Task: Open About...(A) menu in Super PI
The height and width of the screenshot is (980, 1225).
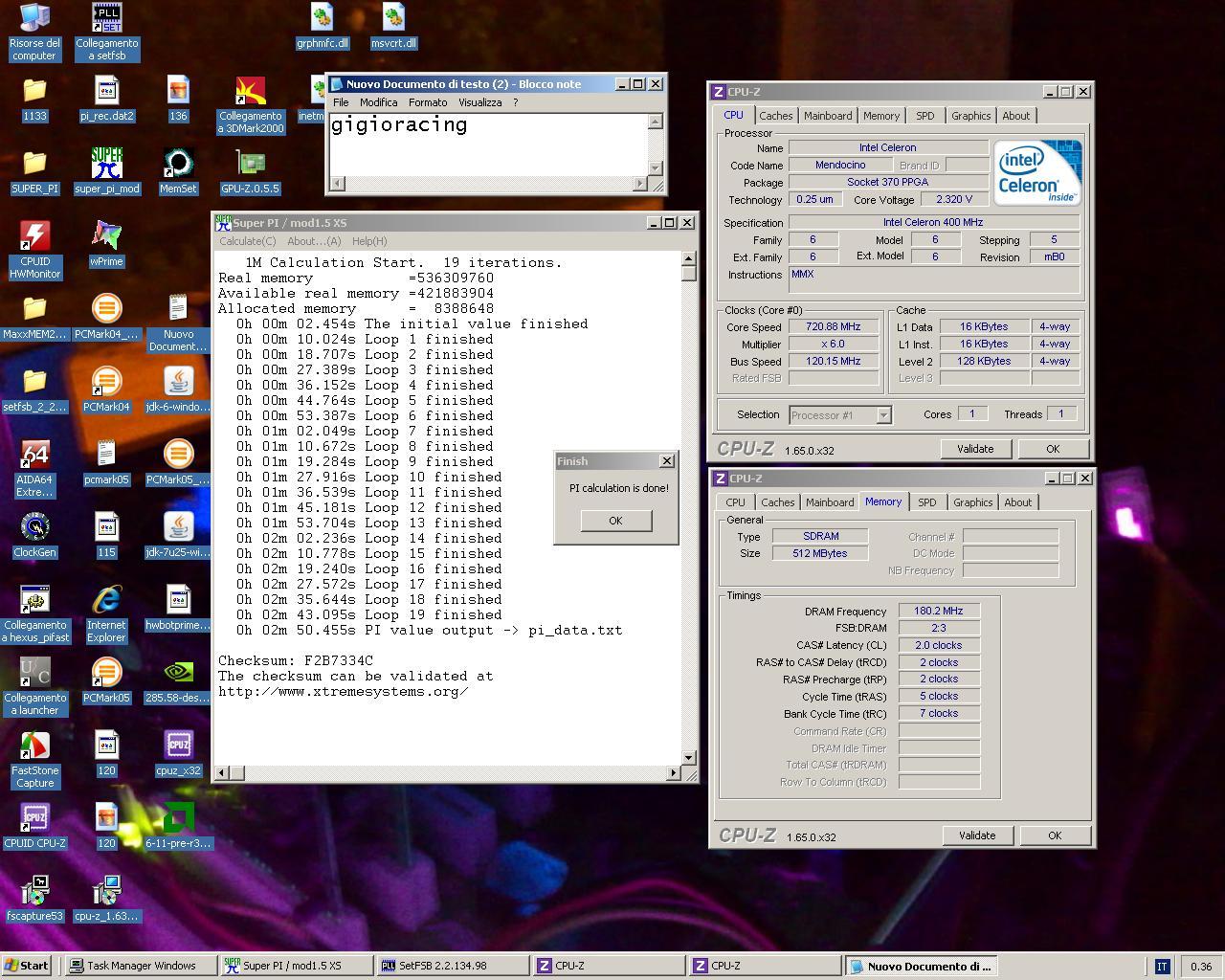Action: point(314,241)
